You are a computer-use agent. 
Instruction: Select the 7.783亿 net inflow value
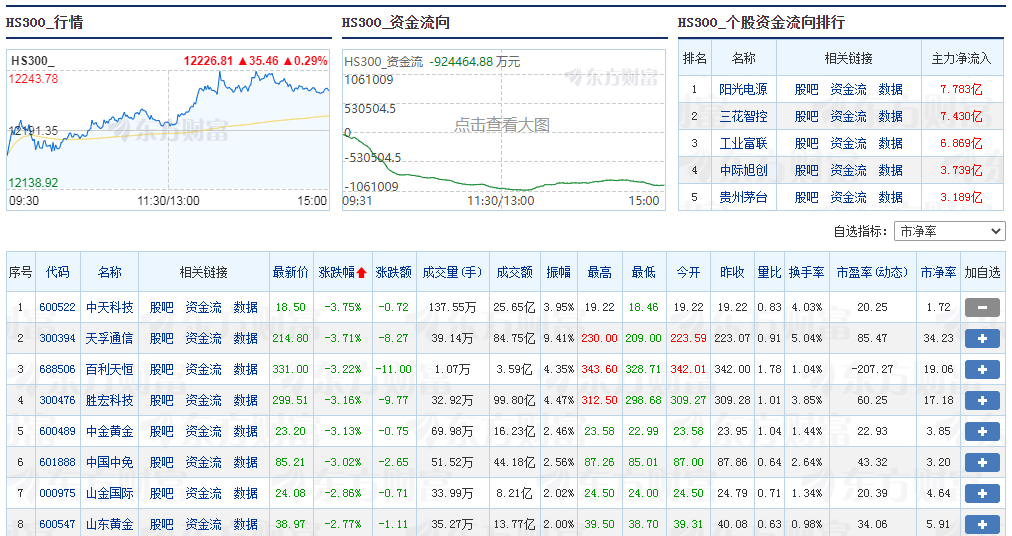(x=961, y=89)
